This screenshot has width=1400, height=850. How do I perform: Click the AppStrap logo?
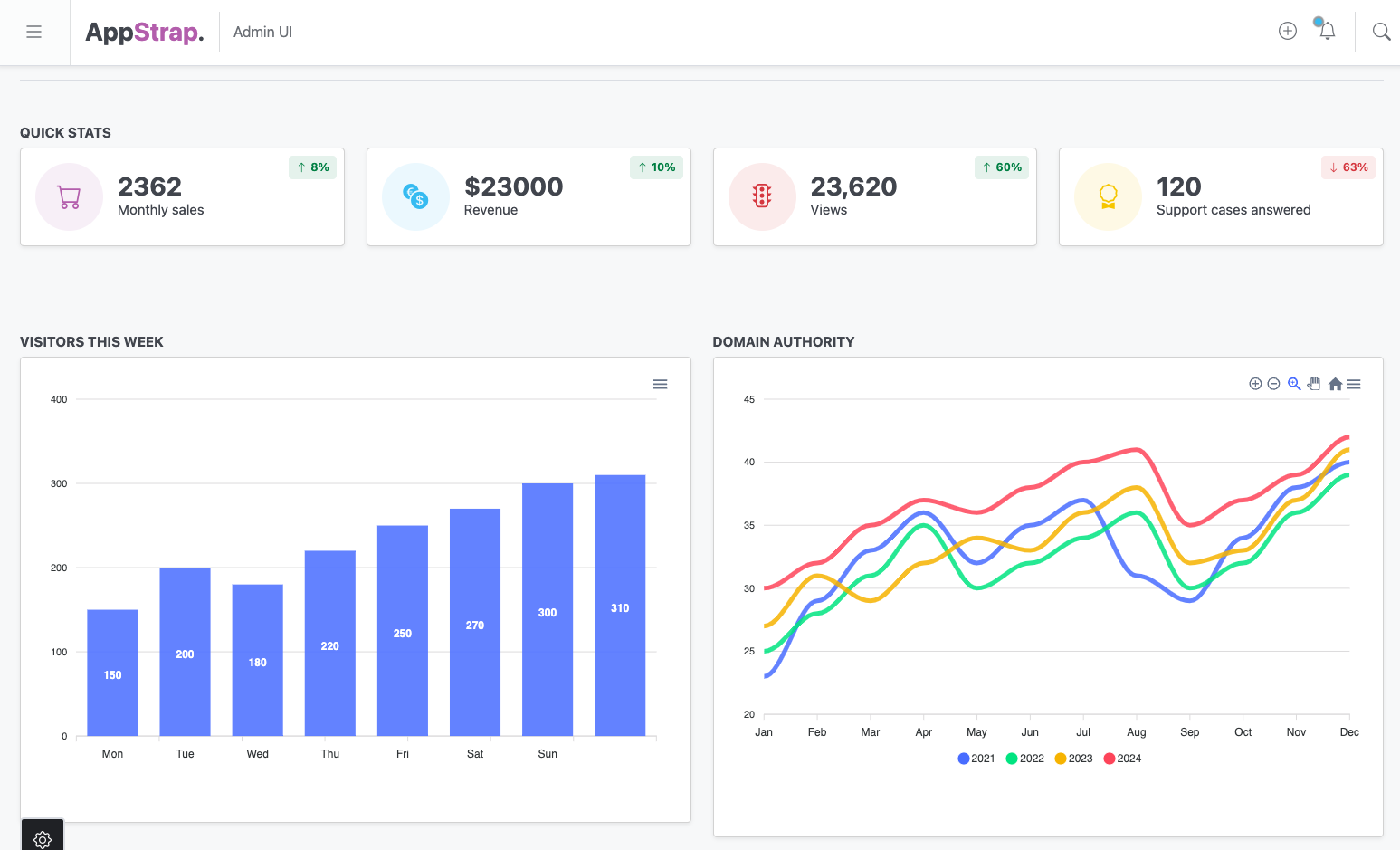point(145,33)
